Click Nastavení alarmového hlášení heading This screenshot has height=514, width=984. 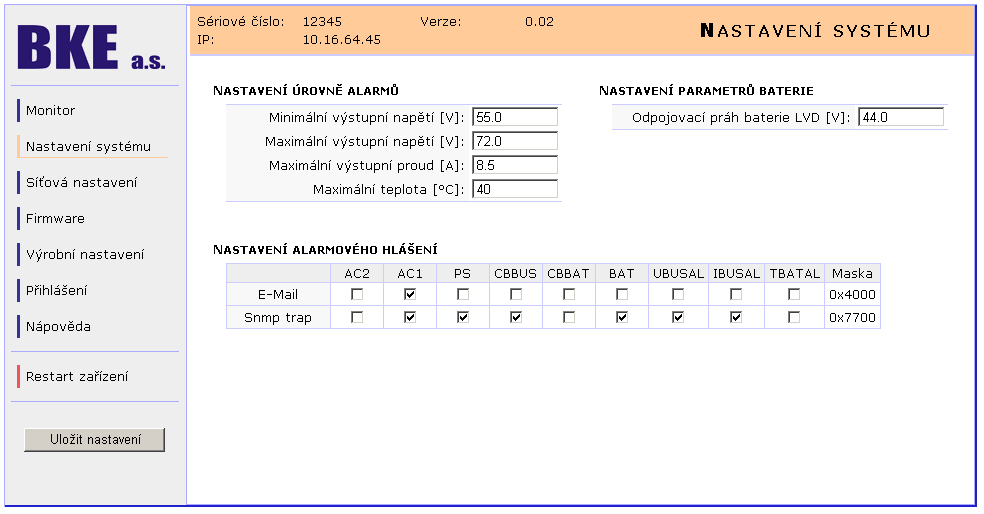click(325, 250)
